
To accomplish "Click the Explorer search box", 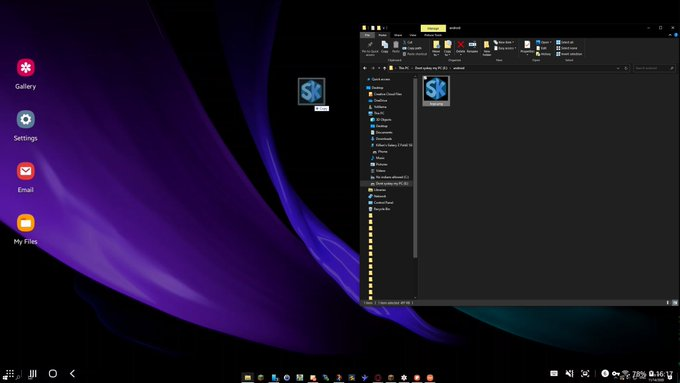I will pyautogui.click(x=654, y=68).
